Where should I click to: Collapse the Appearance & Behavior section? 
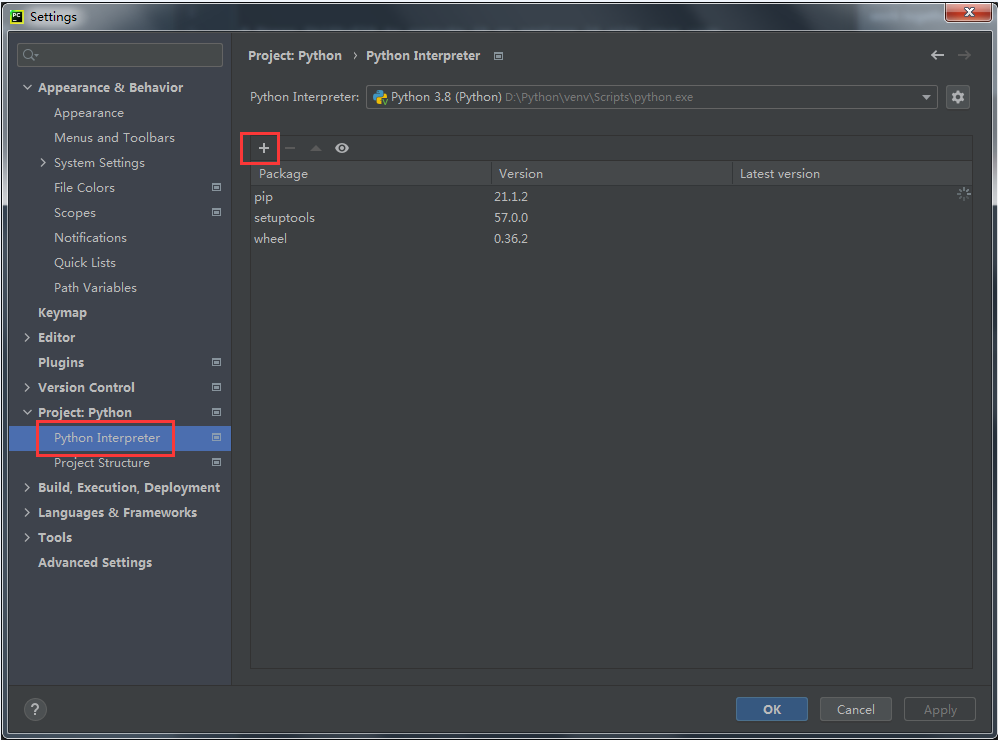coord(27,88)
